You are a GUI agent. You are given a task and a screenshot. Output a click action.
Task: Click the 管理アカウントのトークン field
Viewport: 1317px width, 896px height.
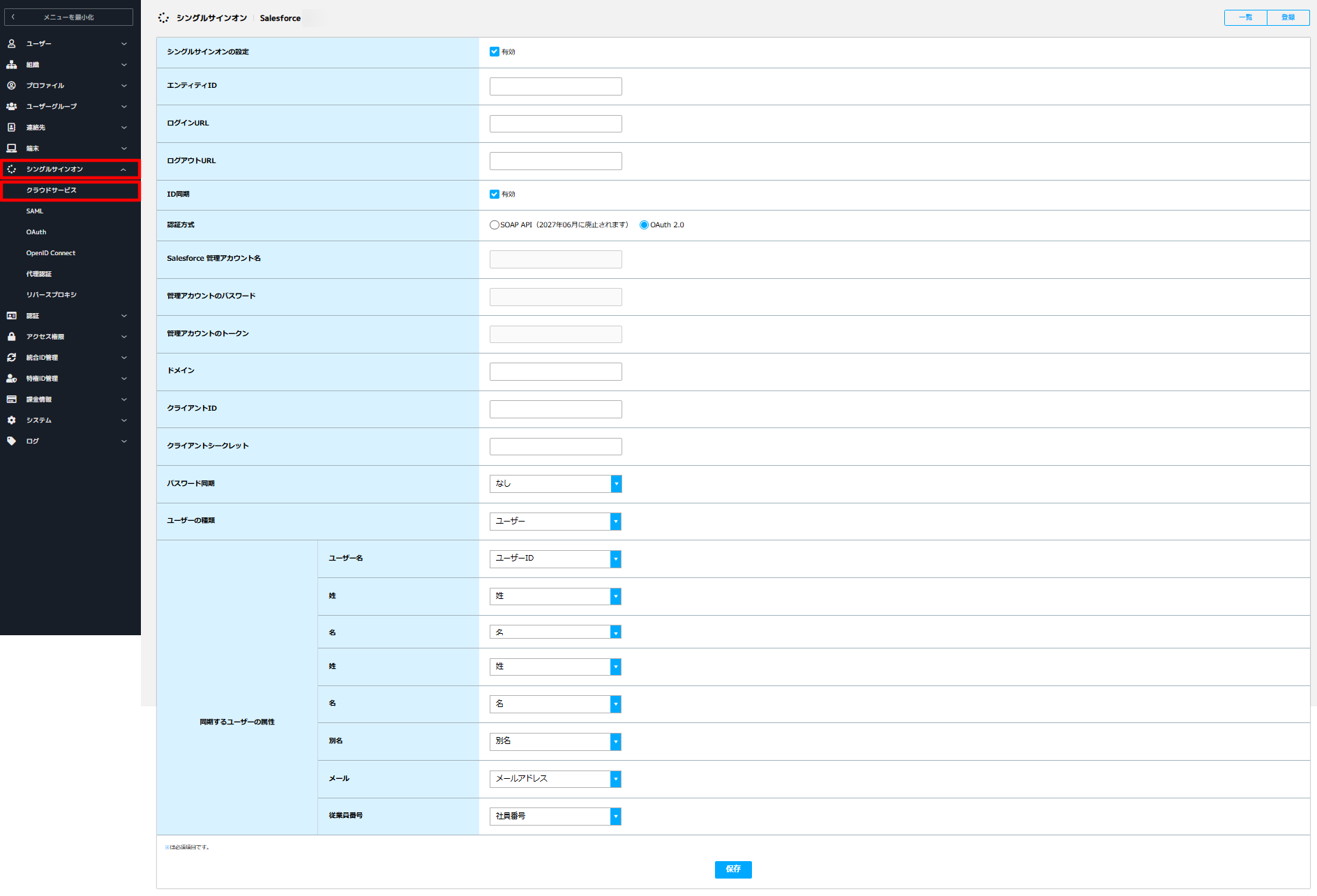pyautogui.click(x=556, y=335)
